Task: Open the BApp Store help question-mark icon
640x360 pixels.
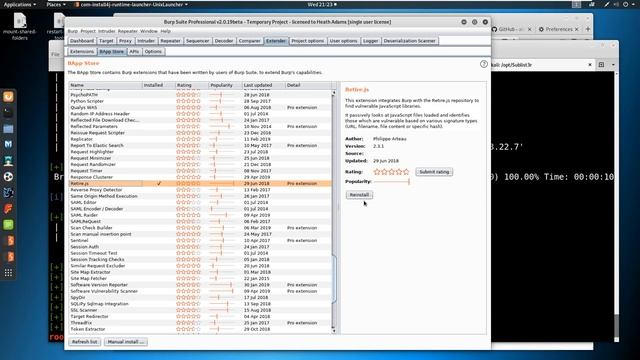Action: point(484,64)
